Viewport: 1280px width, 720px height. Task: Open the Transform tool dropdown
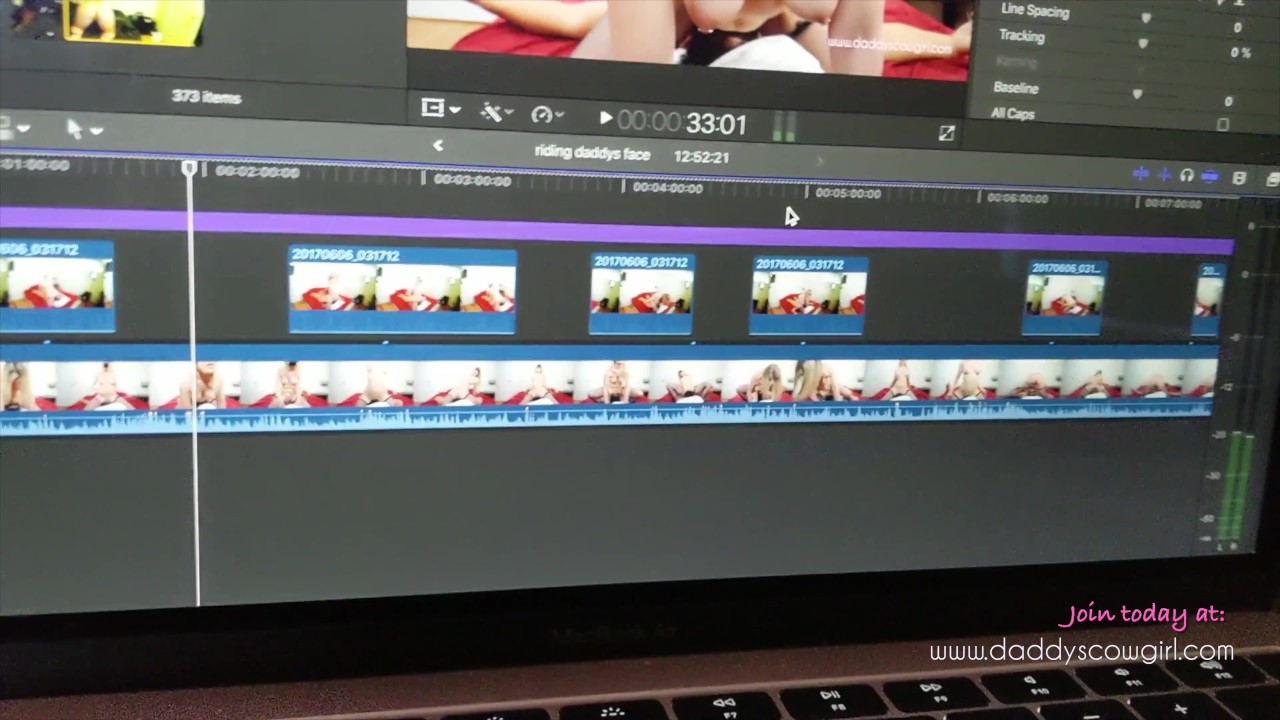[x=439, y=109]
